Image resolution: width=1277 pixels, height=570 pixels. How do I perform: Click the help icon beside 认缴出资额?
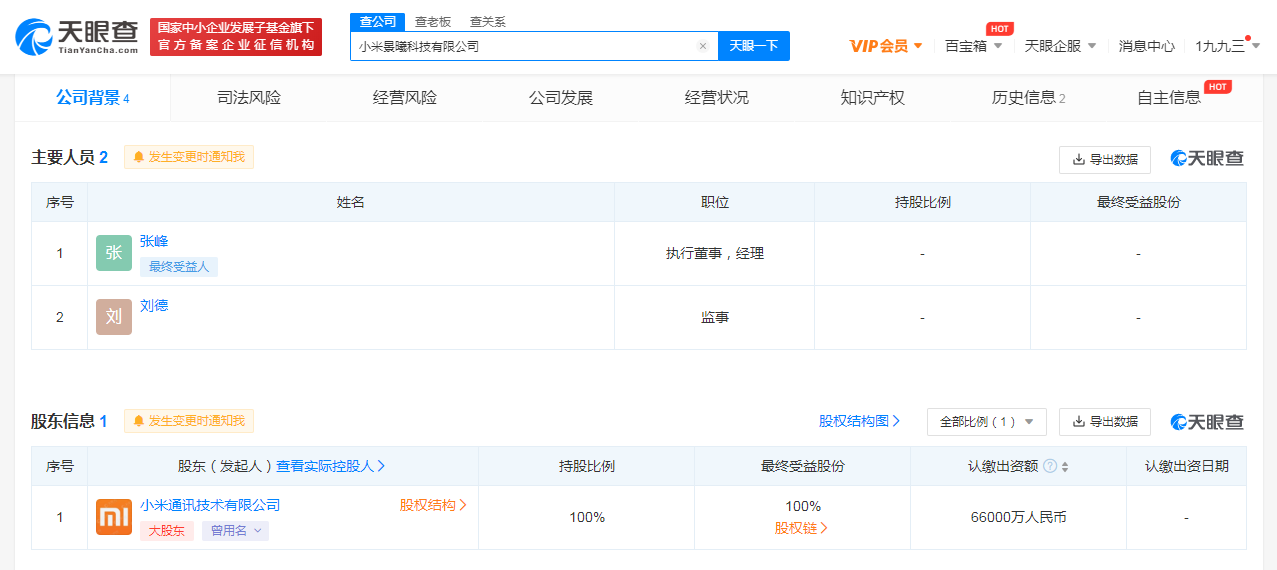point(1049,466)
